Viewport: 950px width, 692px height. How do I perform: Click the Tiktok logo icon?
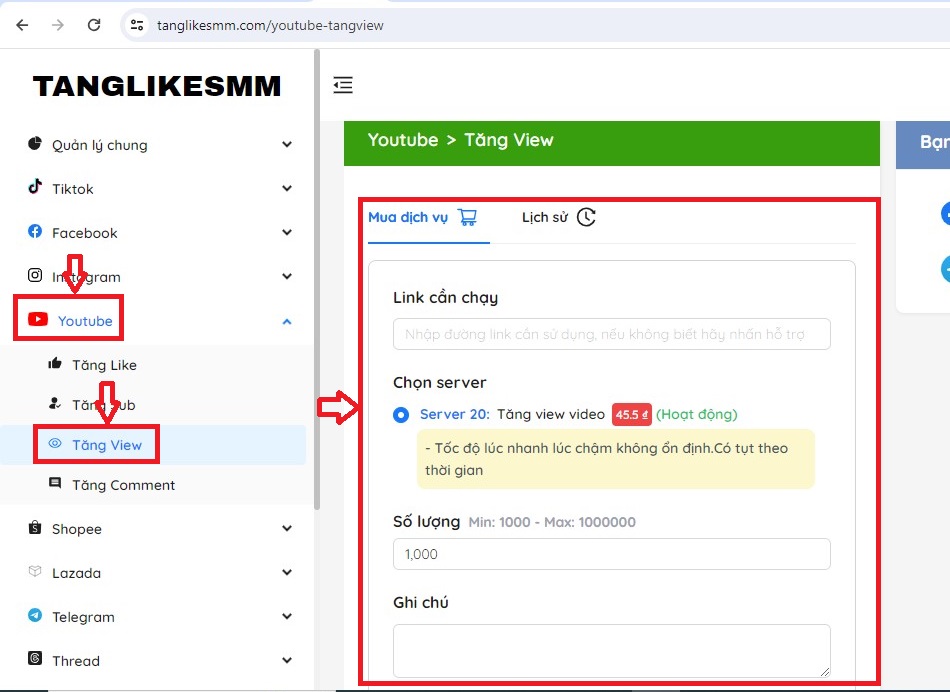tap(35, 187)
